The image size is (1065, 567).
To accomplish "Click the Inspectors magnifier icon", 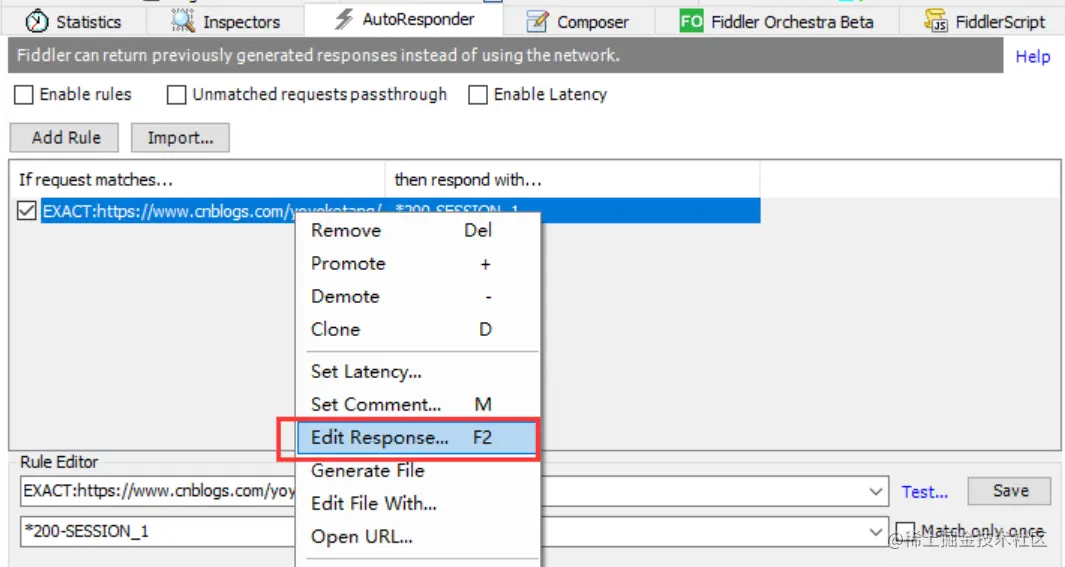I will point(182,21).
